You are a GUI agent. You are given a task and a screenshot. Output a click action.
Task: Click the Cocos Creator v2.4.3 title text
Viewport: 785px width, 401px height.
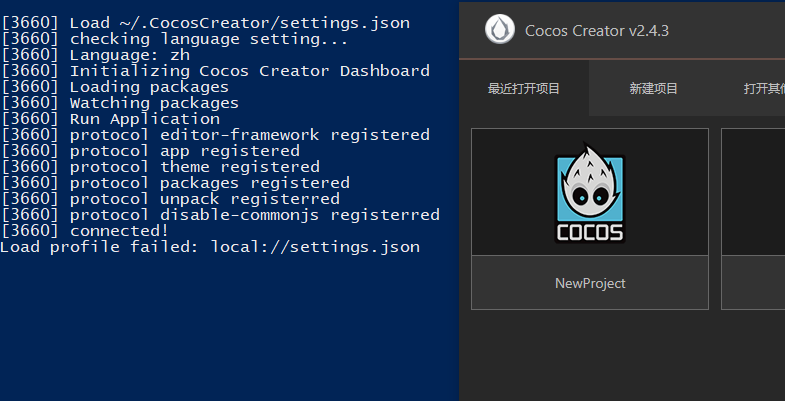coord(597,31)
